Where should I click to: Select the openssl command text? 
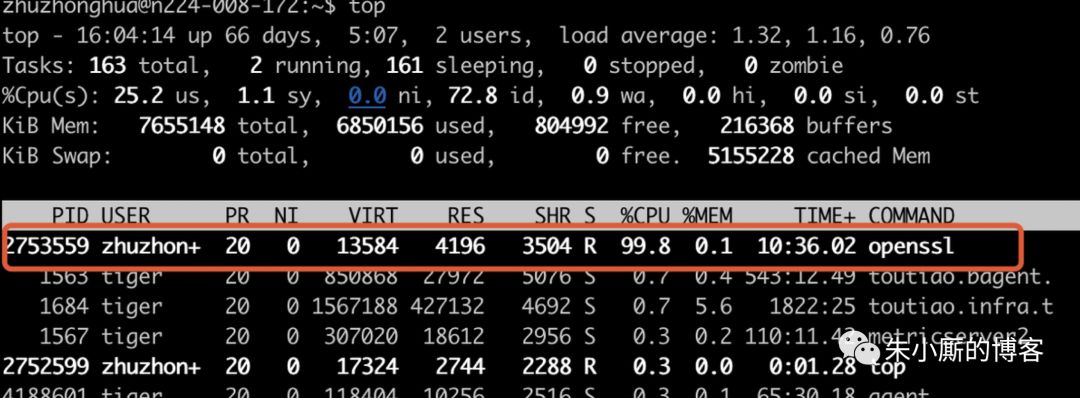pyautogui.click(x=911, y=247)
